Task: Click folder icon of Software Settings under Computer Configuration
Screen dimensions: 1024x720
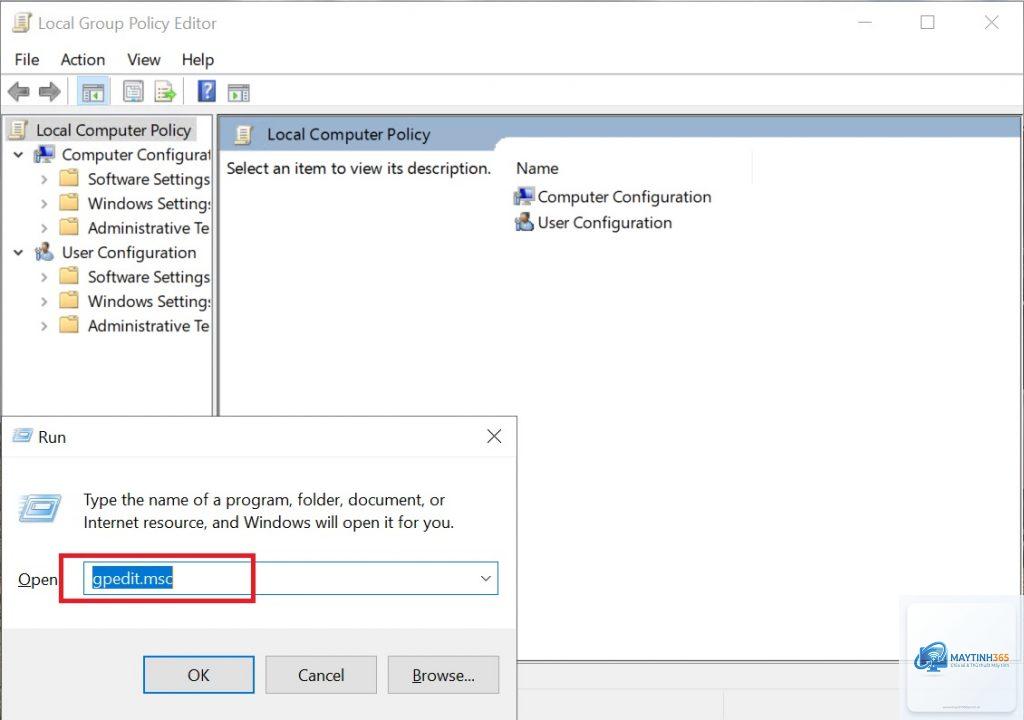Action: pos(69,178)
